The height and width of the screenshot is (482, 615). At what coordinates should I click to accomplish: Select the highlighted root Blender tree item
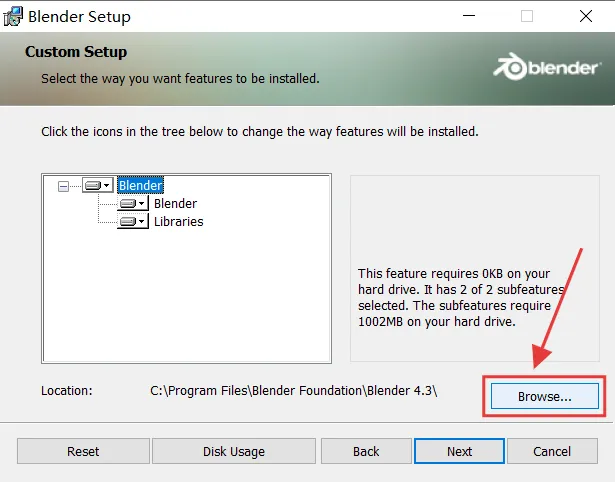140,185
